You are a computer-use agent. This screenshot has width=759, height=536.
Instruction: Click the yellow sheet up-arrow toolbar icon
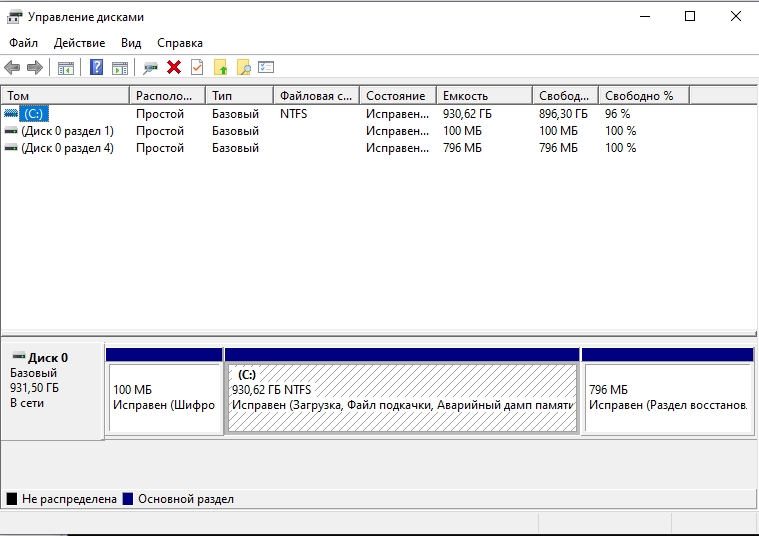[220, 67]
